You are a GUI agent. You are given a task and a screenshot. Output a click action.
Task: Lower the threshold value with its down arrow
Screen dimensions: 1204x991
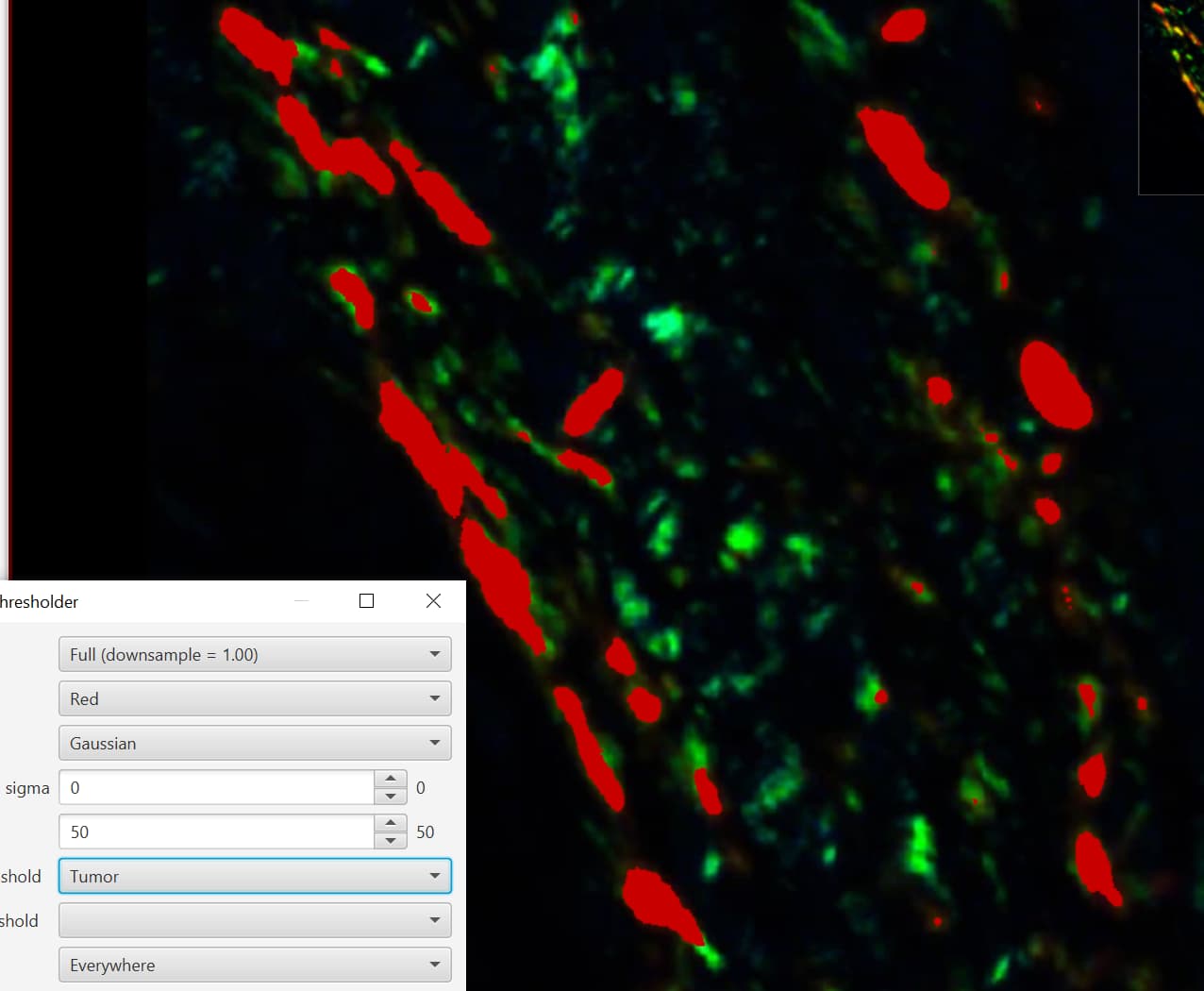click(x=391, y=841)
